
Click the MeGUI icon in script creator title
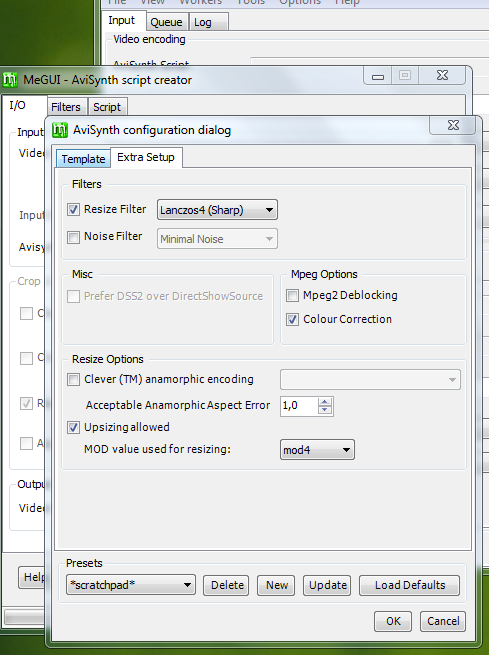coord(10,79)
